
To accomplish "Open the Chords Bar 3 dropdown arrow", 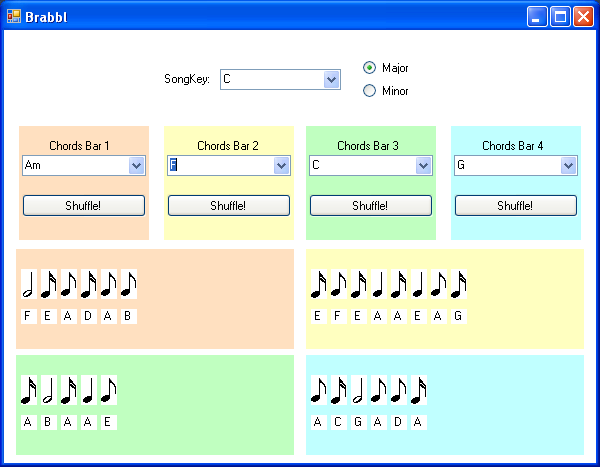I will 423,166.
